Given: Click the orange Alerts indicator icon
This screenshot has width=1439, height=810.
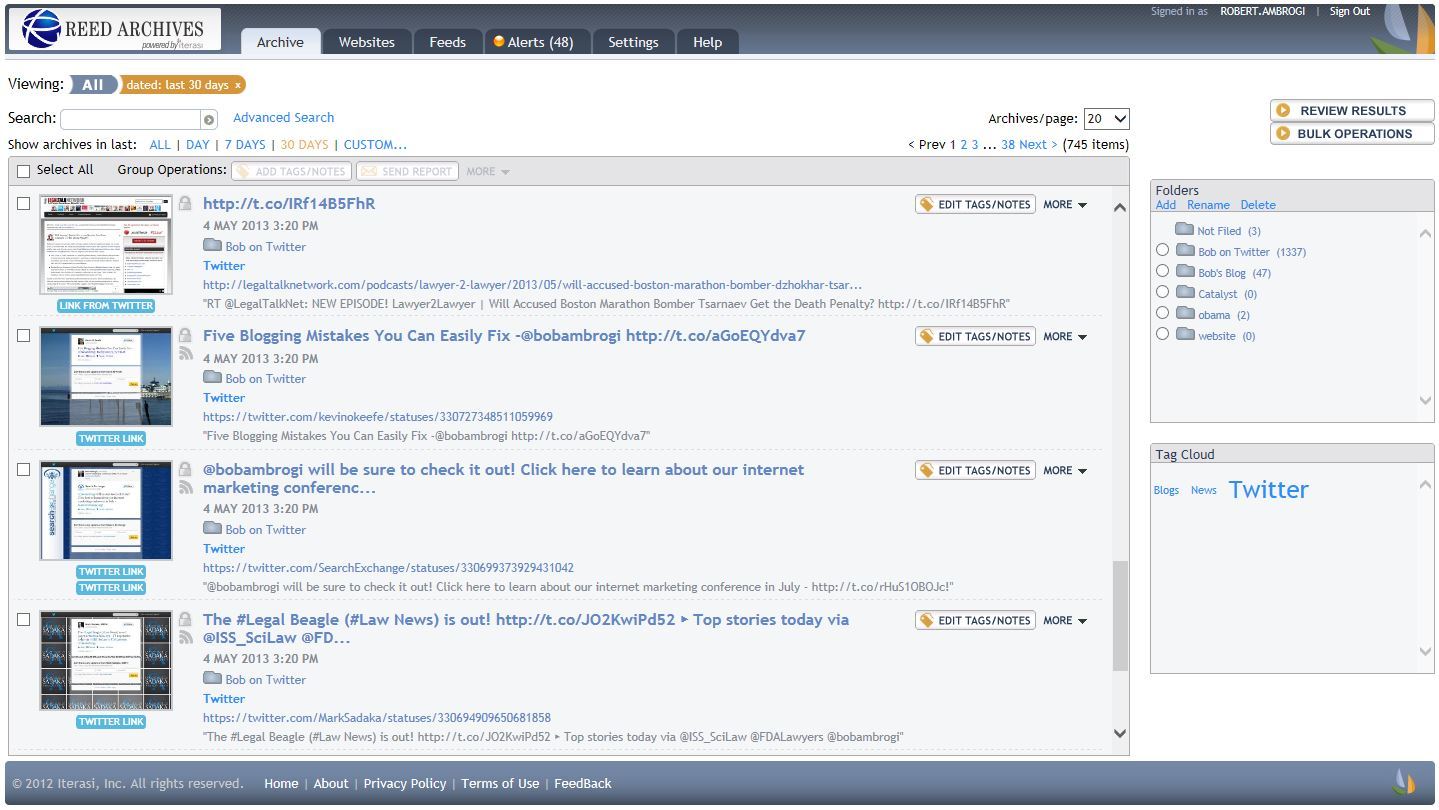Looking at the screenshot, I should point(499,41).
